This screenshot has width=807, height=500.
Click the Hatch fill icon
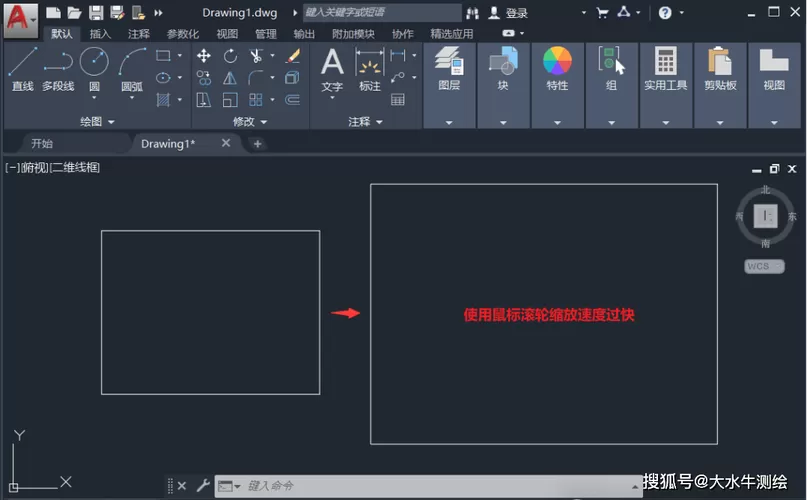(x=163, y=99)
